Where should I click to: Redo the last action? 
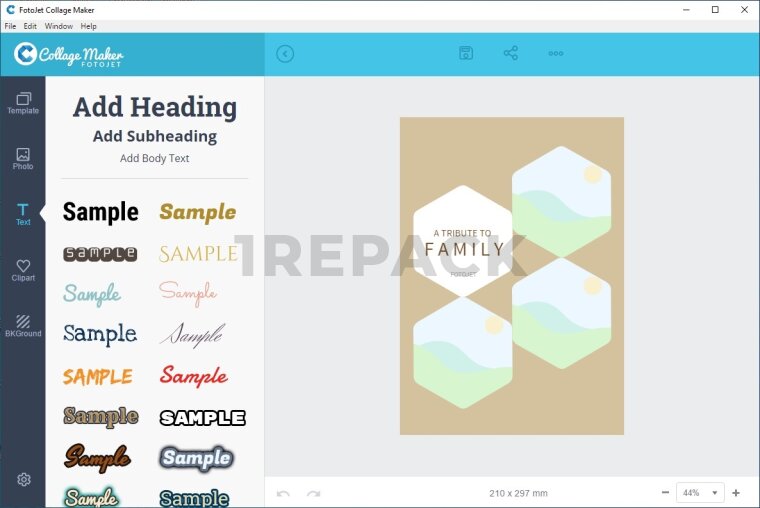[314, 493]
